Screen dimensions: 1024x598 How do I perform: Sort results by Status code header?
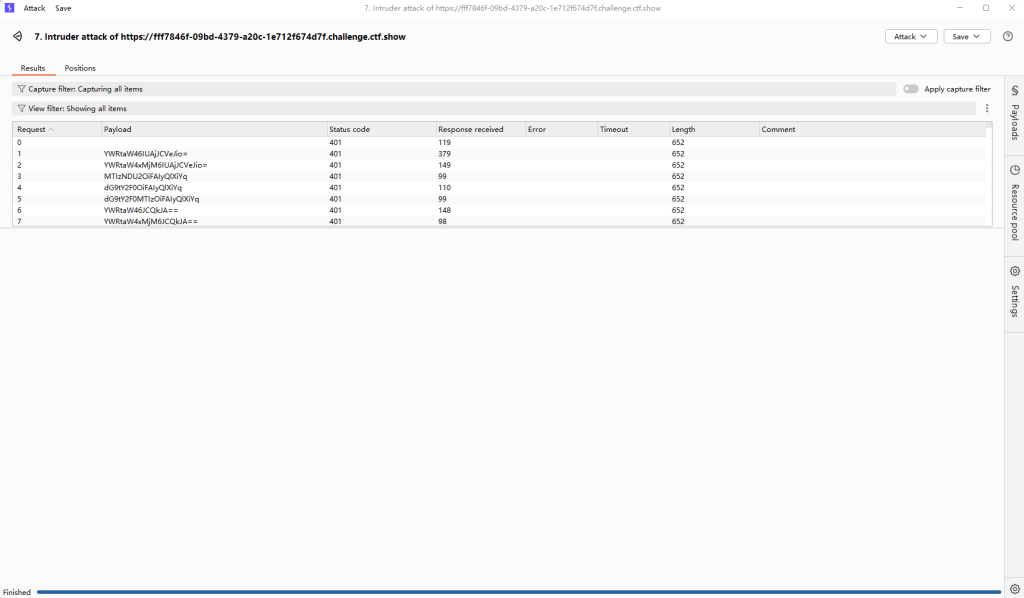[349, 129]
